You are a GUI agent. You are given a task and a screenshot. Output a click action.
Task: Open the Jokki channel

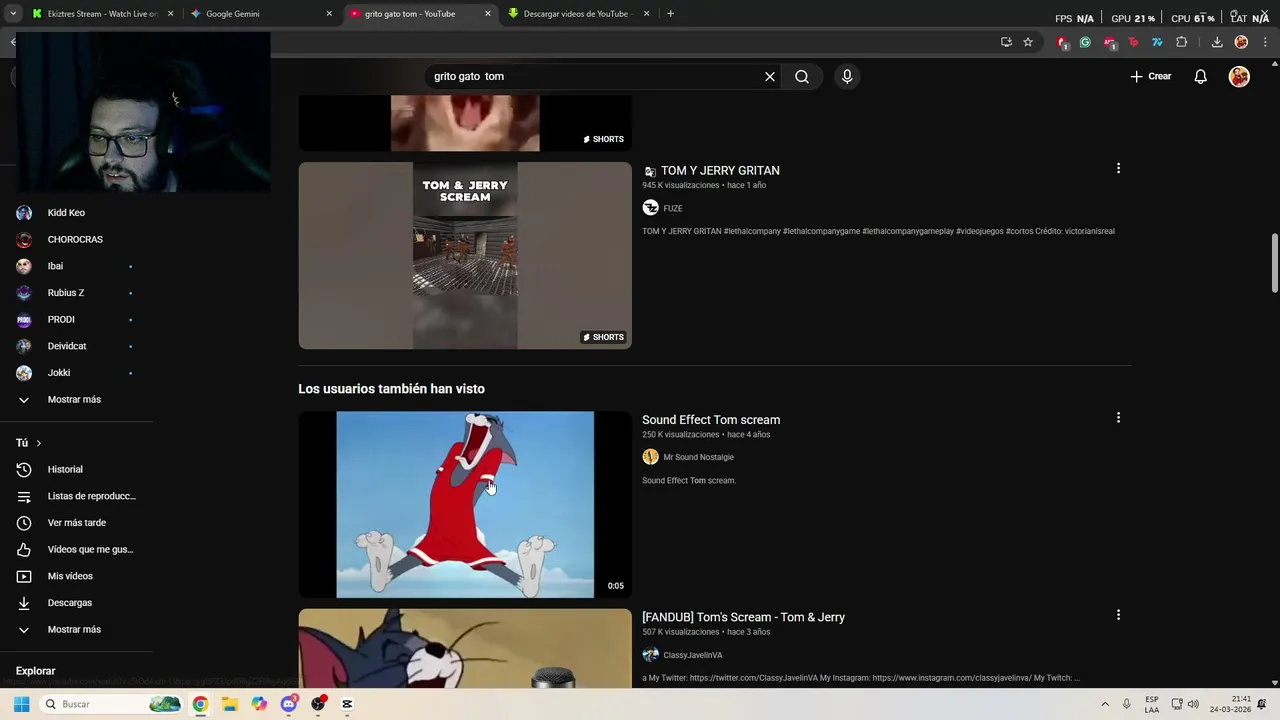pyautogui.click(x=76, y=373)
